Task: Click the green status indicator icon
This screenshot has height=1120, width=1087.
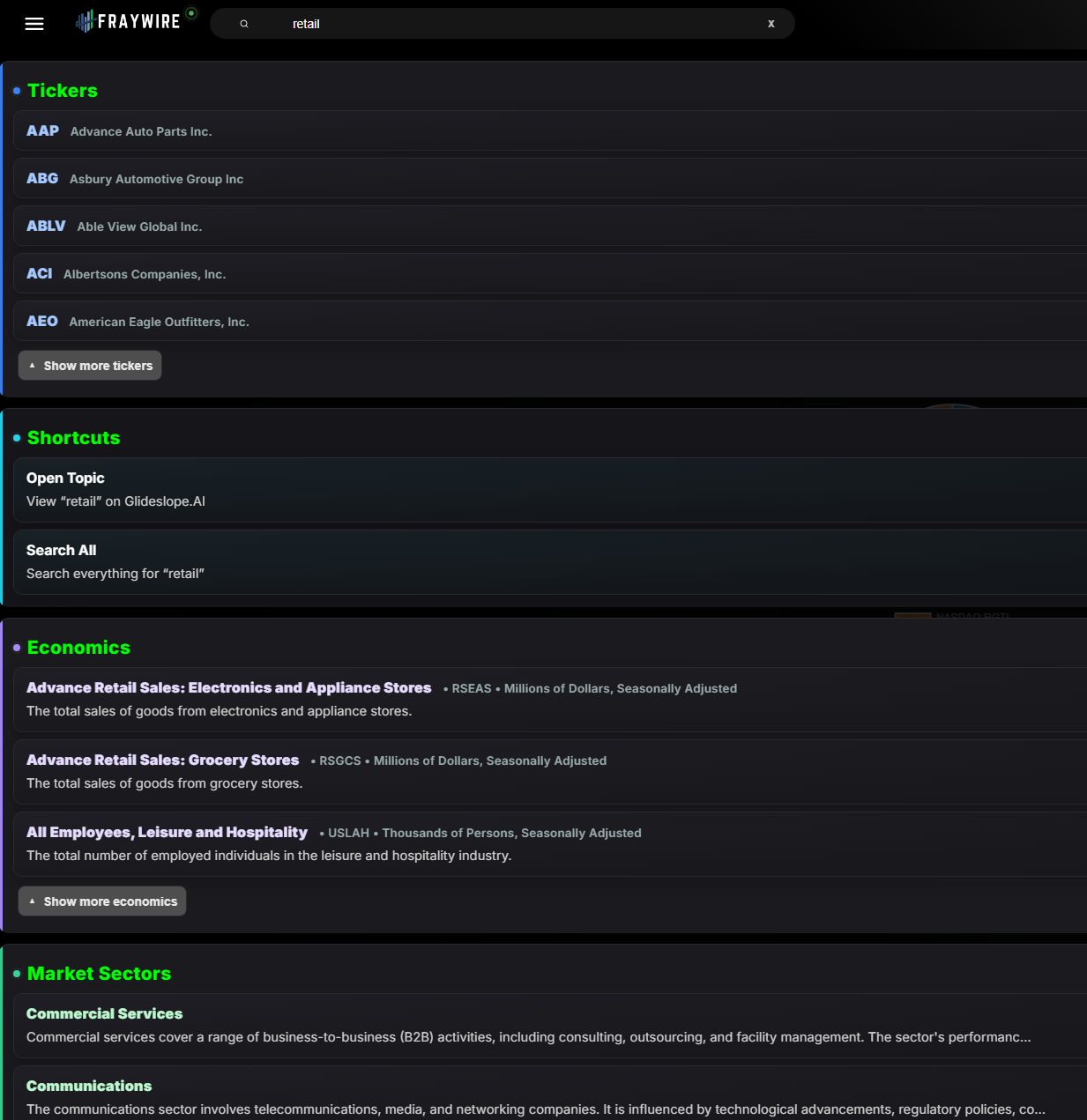Action: (x=191, y=13)
